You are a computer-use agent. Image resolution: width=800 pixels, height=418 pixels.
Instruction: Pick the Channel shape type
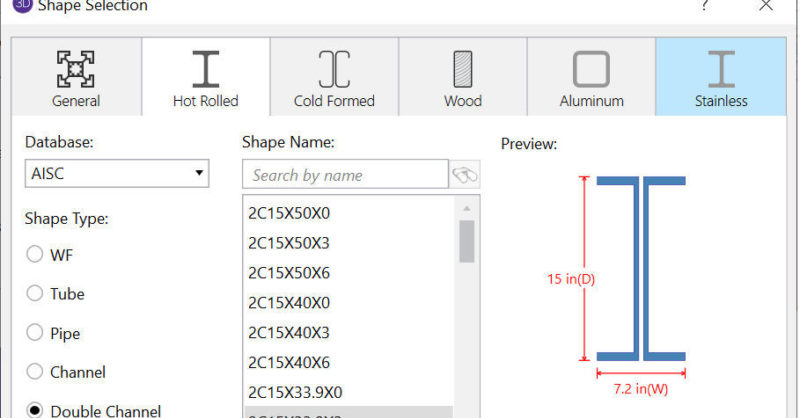click(x=35, y=372)
